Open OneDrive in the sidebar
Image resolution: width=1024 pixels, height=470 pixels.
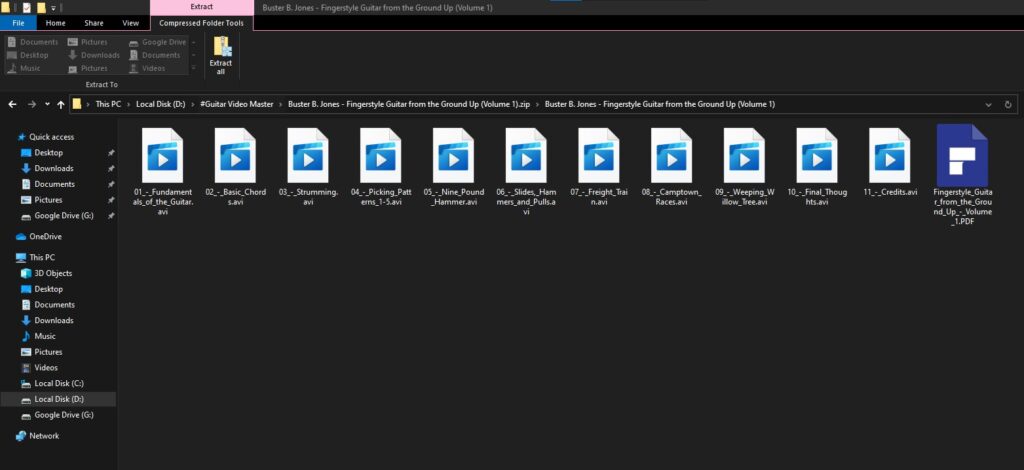(45, 237)
